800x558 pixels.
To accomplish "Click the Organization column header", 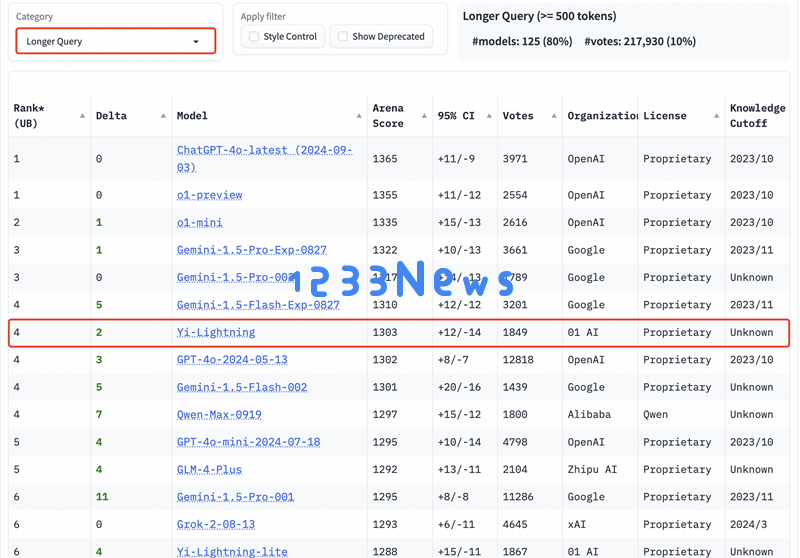I will 602,116.
